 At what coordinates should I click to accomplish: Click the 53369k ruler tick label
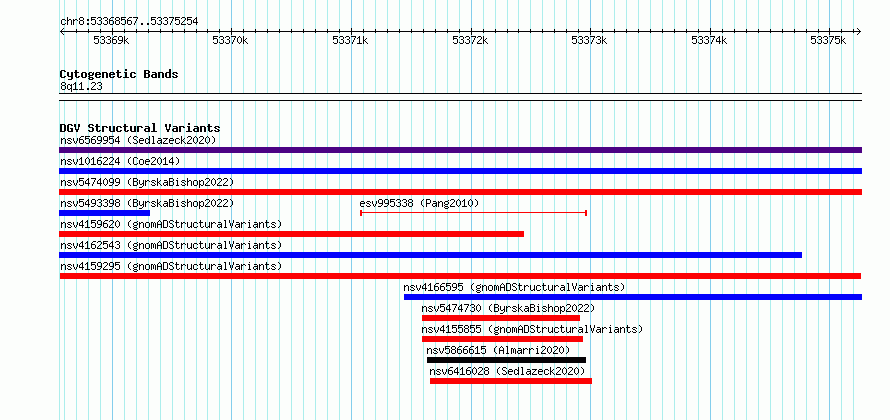[111, 41]
